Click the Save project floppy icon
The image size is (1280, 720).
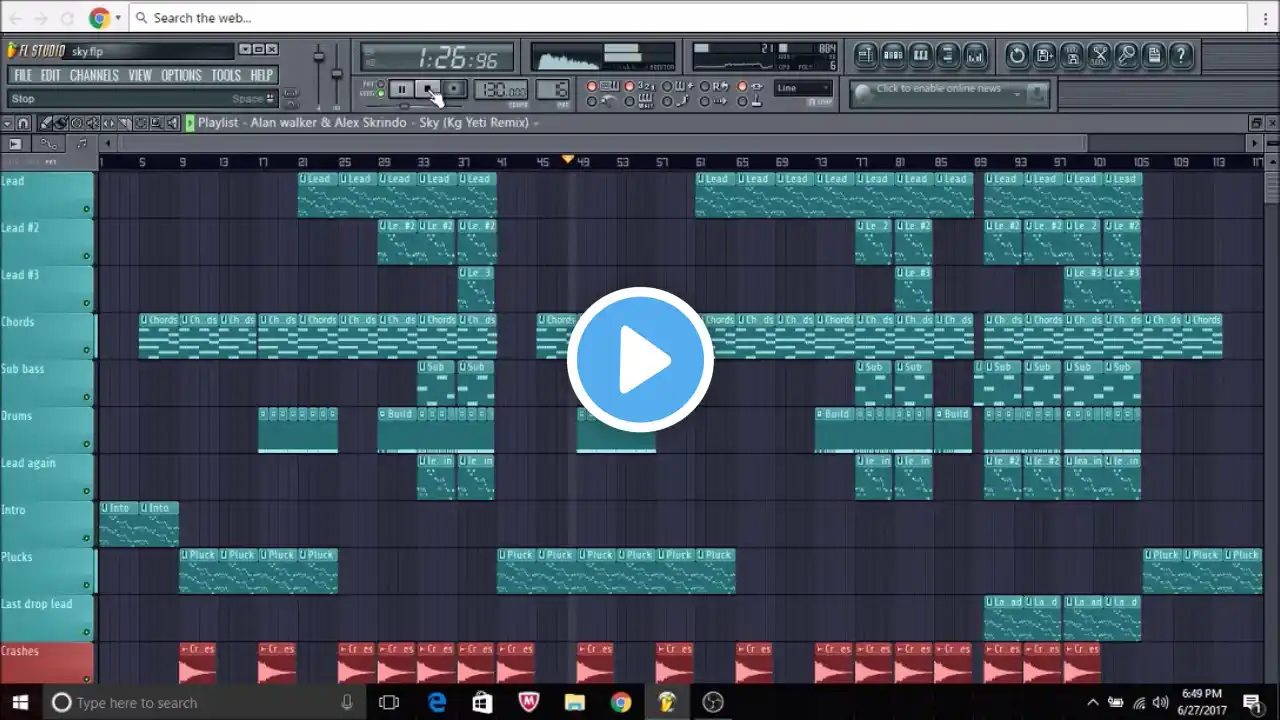pos(1072,55)
